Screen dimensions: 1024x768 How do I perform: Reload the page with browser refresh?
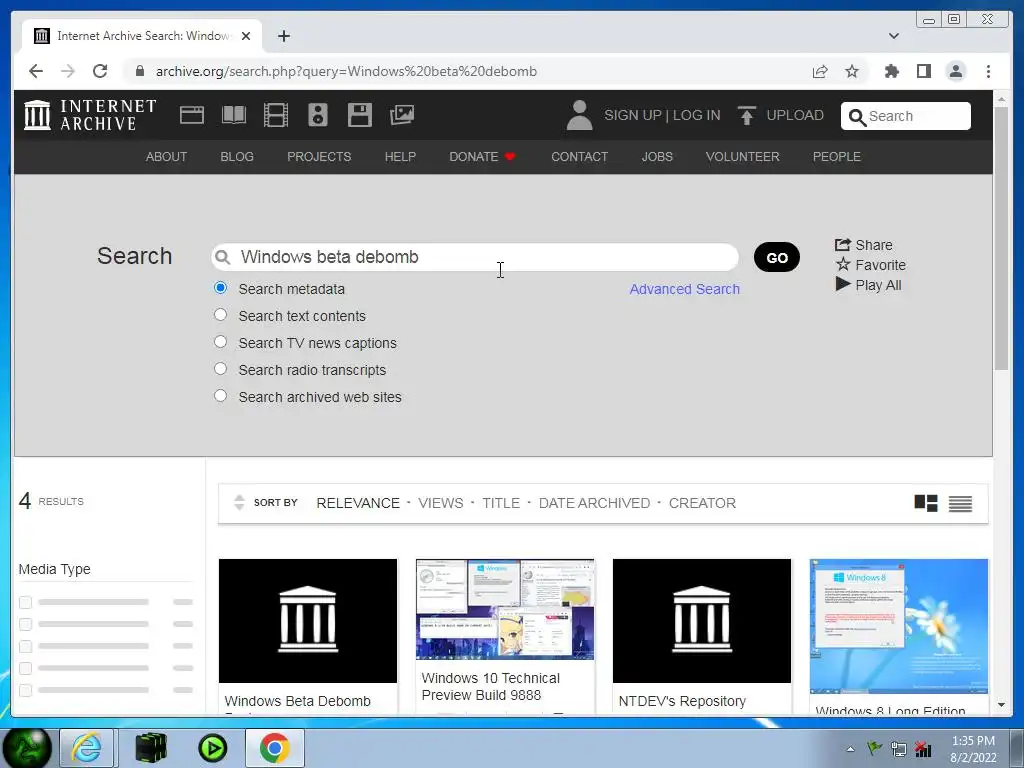point(100,71)
